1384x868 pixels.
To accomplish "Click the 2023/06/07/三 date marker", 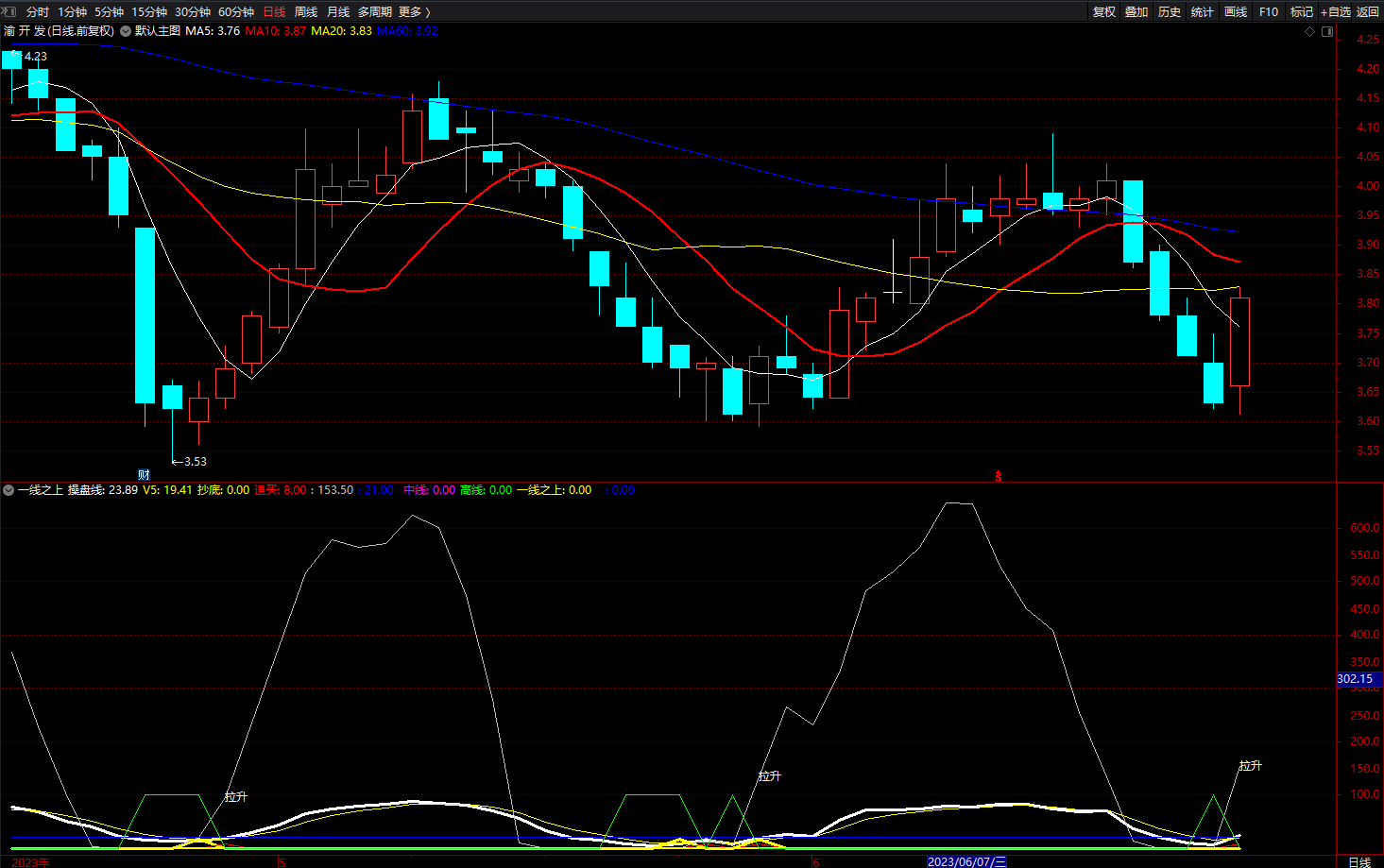I will 966,861.
